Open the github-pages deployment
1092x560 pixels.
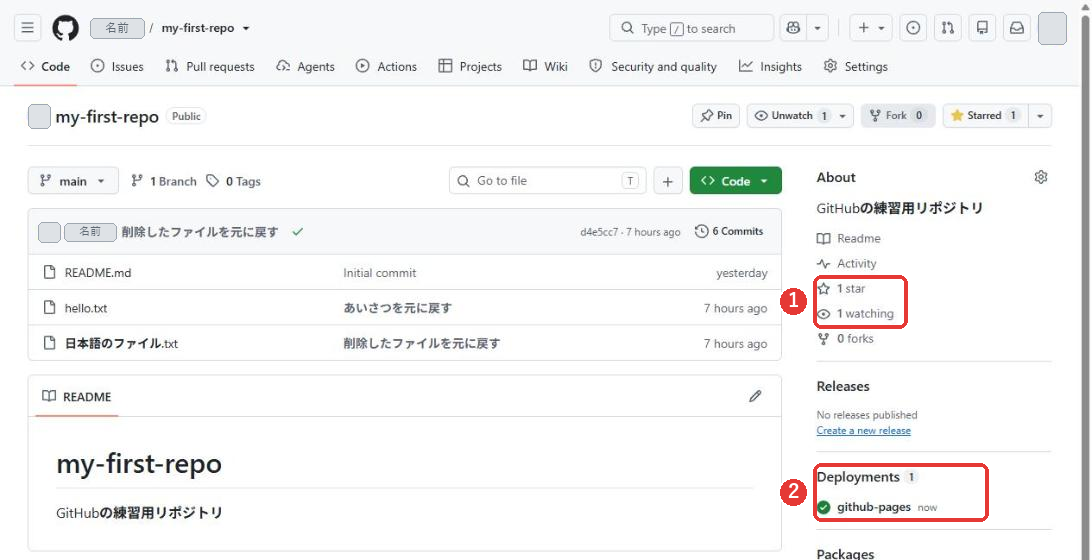[x=873, y=507]
